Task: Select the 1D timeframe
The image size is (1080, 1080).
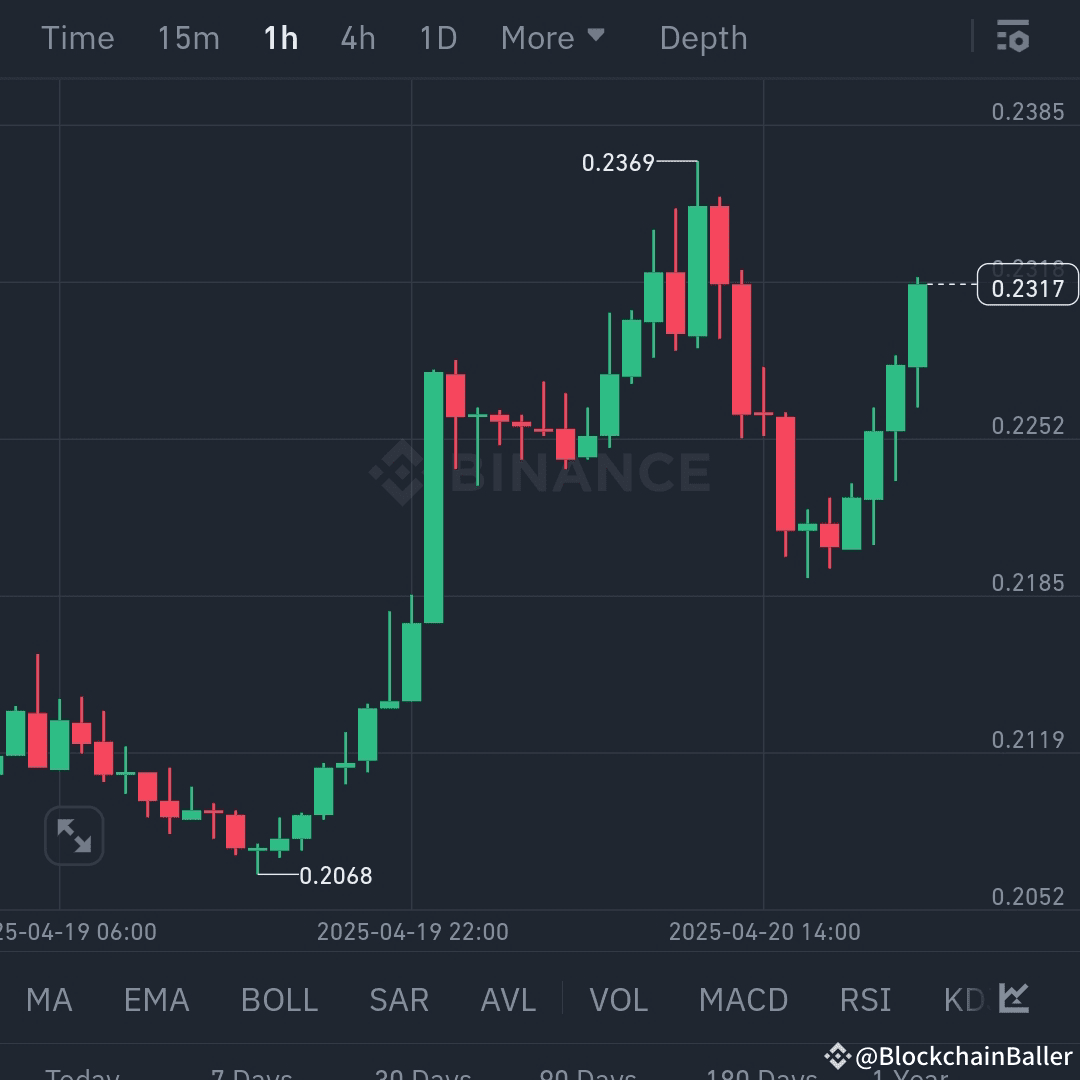Action: (x=437, y=37)
